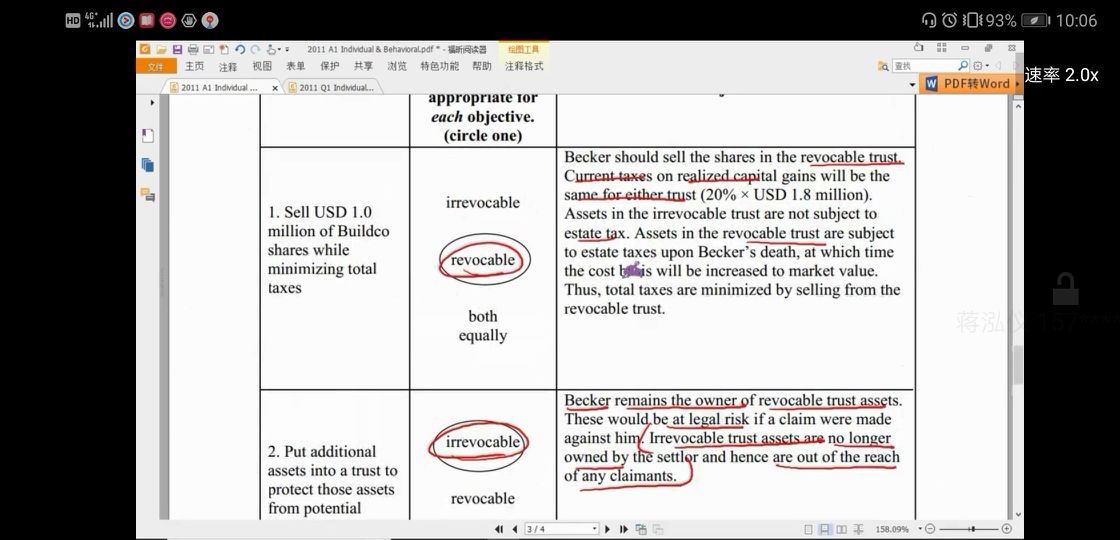Open the 注释格式 ribbon tab

pos(524,66)
